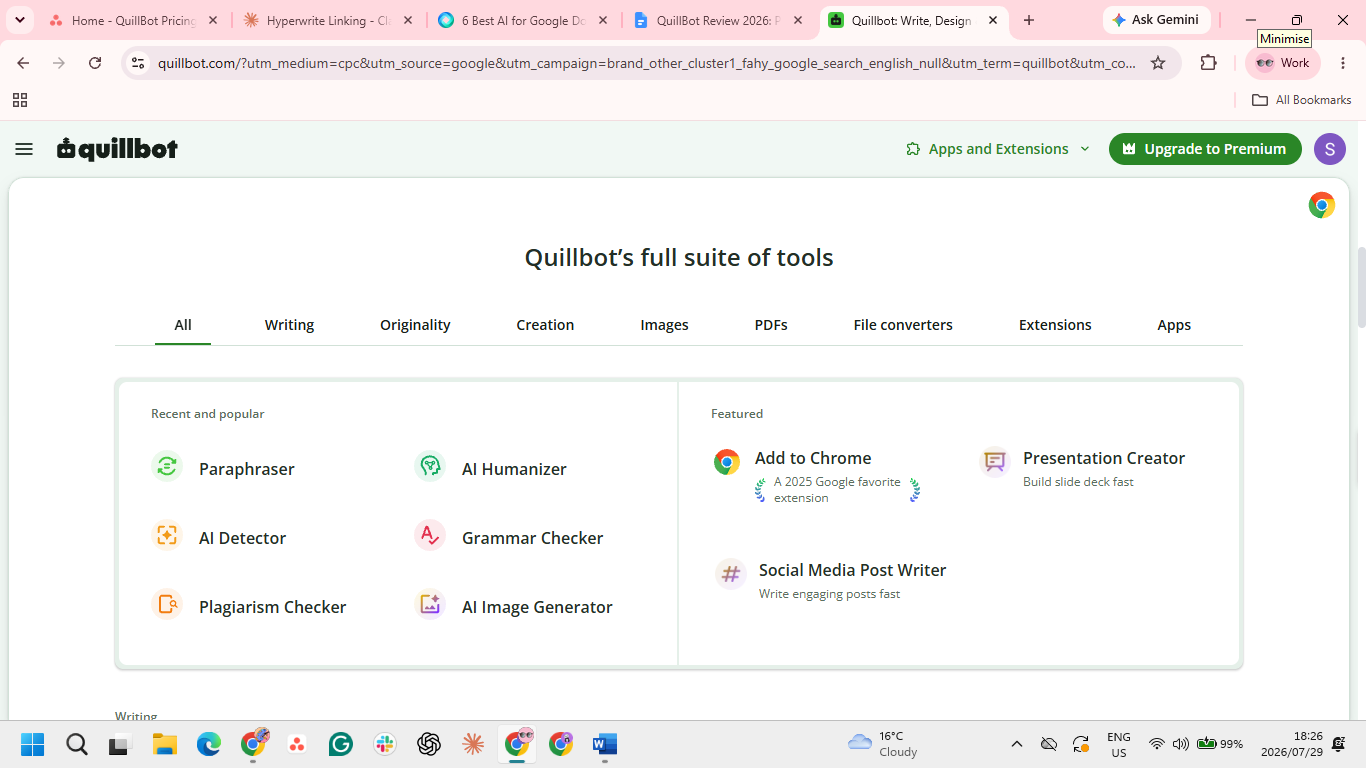Switch to the Writing tab
This screenshot has width=1366, height=768.
289,325
